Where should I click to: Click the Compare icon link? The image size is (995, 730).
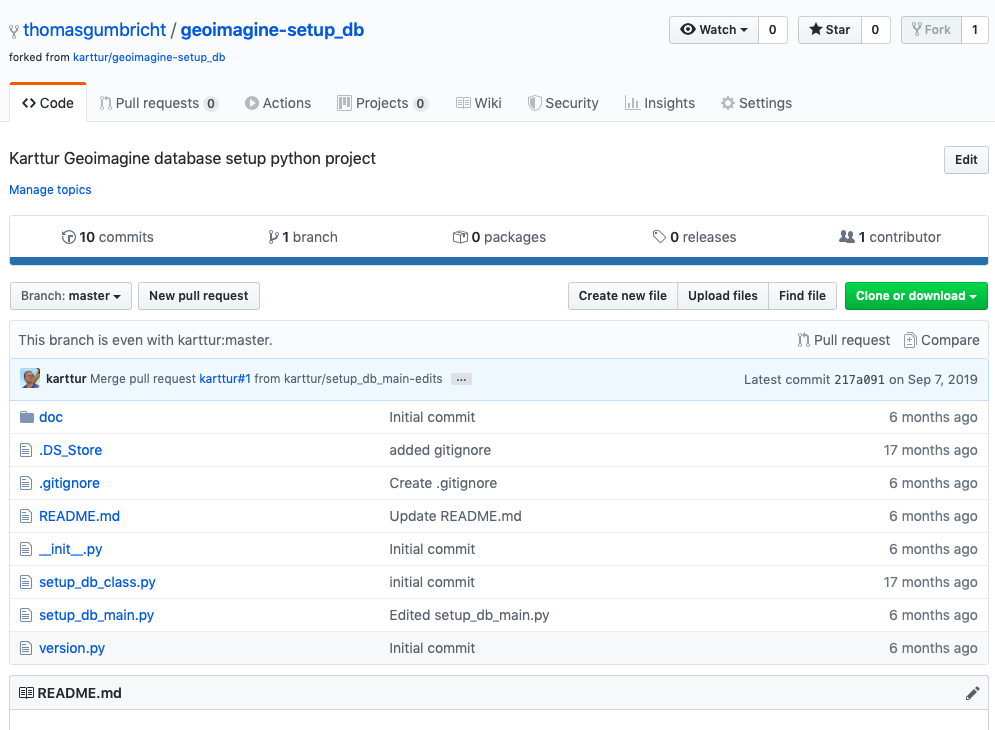(x=909, y=340)
